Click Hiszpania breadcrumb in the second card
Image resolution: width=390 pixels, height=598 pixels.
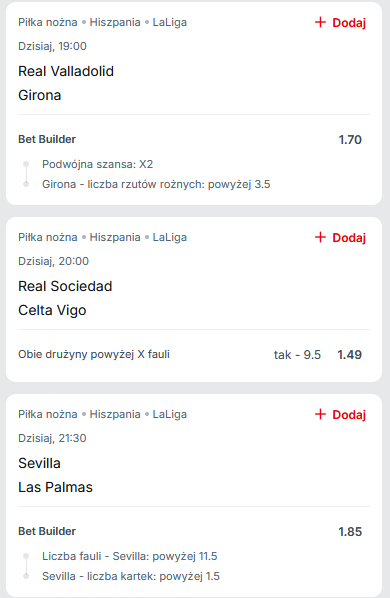(x=115, y=238)
